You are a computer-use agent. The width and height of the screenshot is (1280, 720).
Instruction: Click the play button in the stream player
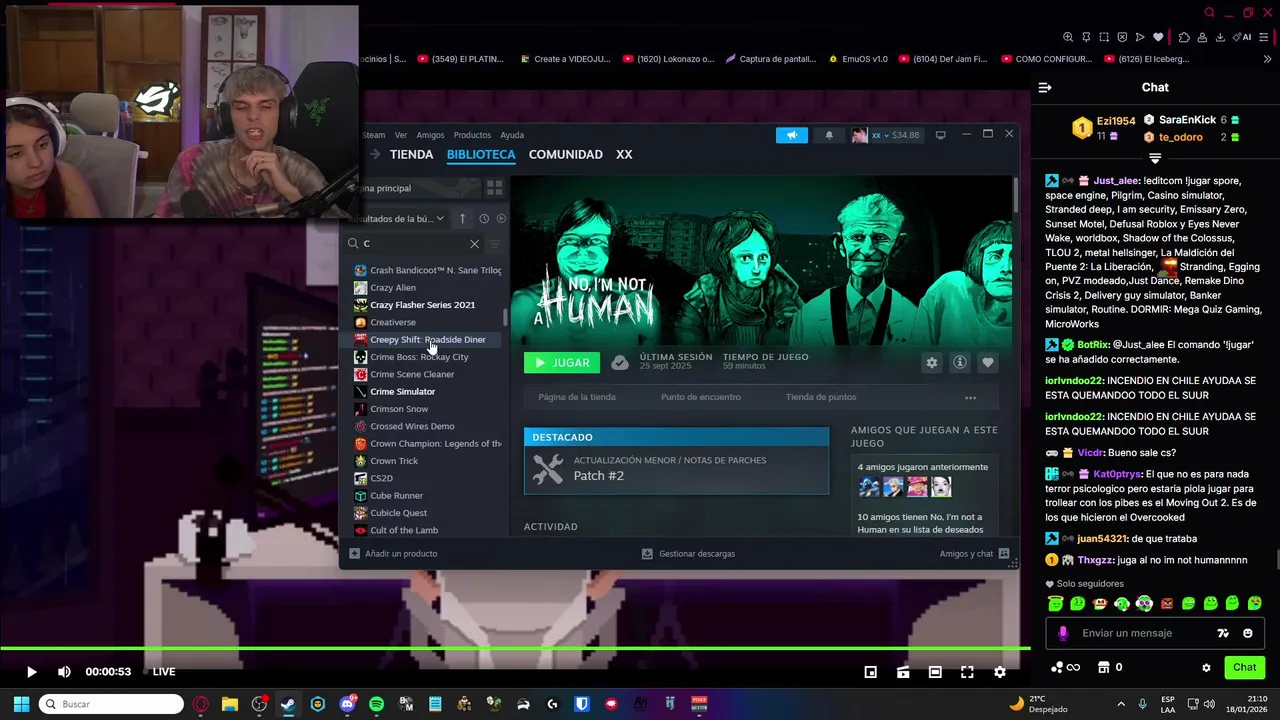click(x=31, y=672)
